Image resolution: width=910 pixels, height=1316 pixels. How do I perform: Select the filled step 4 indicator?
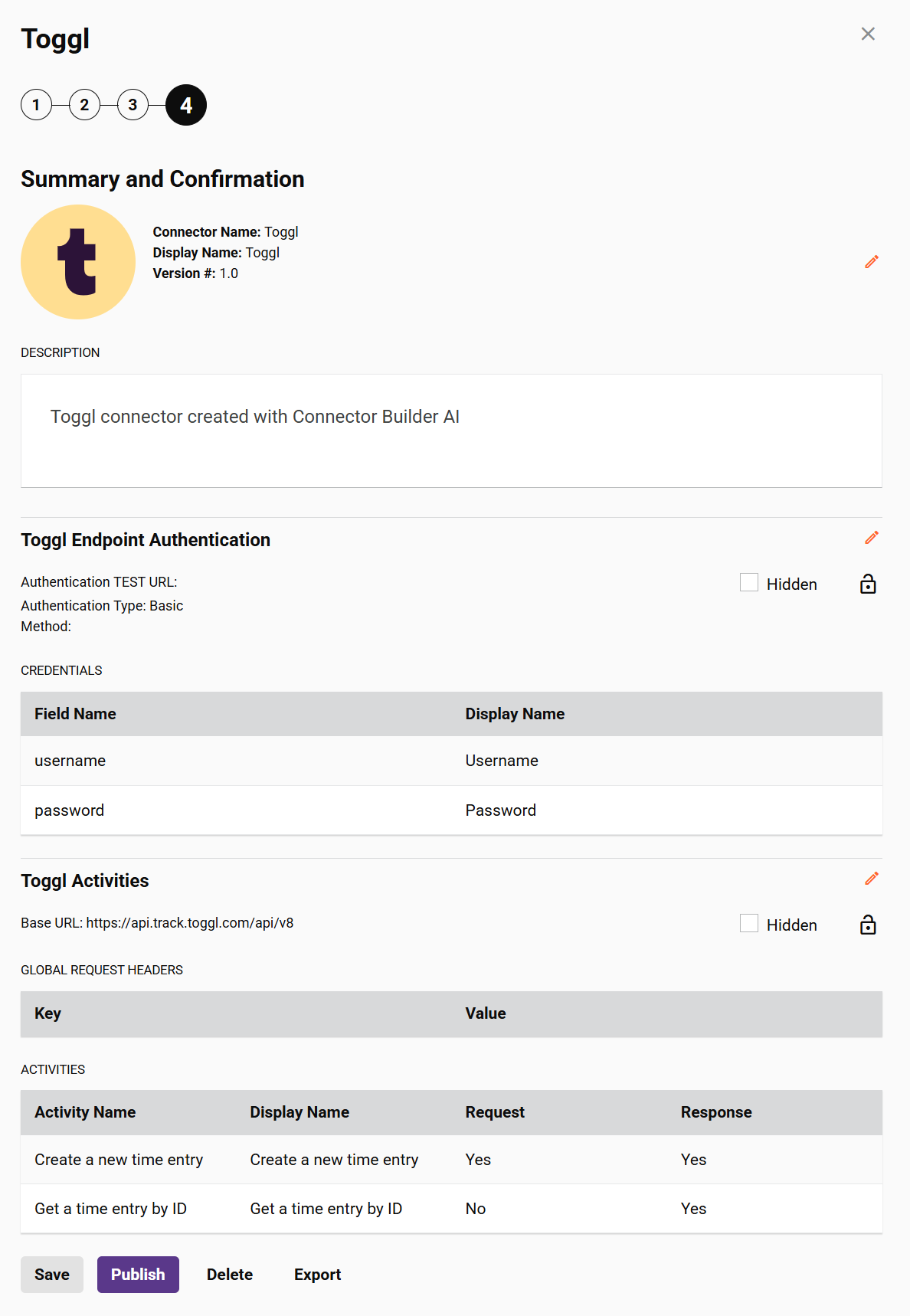coord(185,105)
